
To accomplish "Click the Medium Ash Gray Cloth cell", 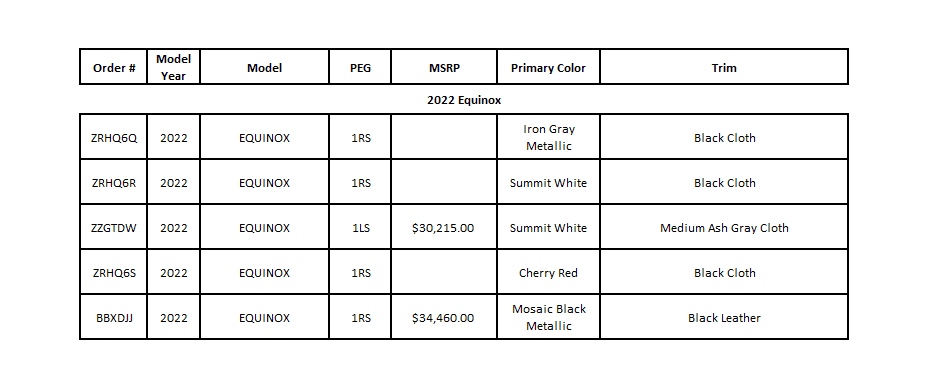I will click(x=724, y=227).
